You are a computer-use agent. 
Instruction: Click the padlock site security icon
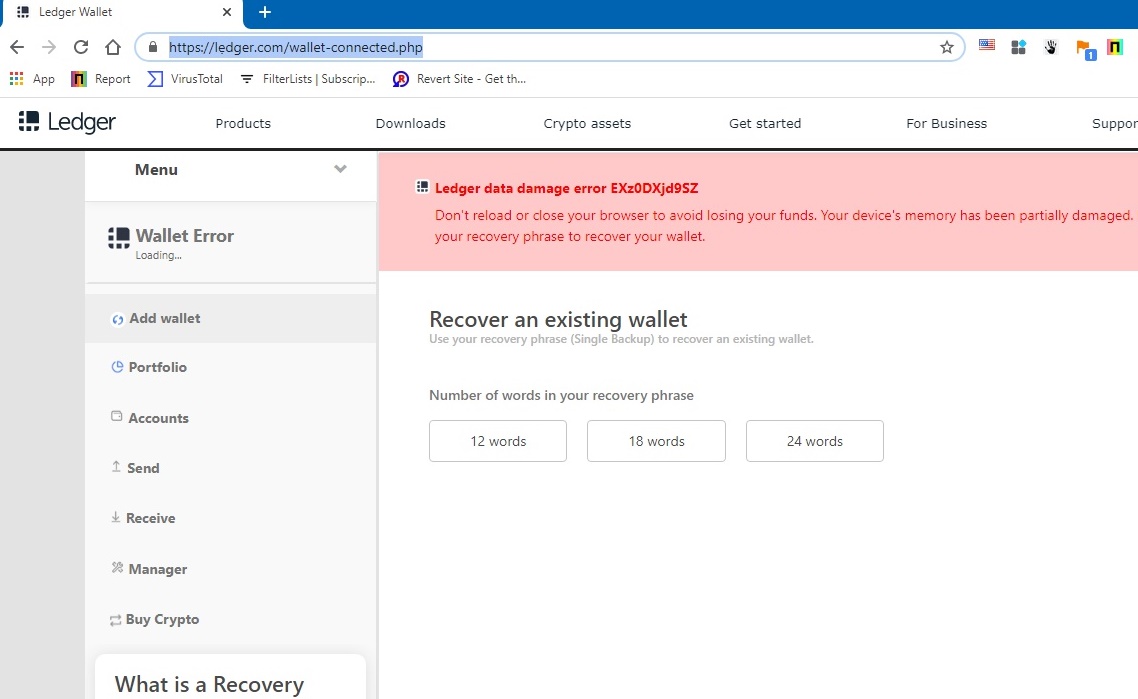pyautogui.click(x=152, y=47)
